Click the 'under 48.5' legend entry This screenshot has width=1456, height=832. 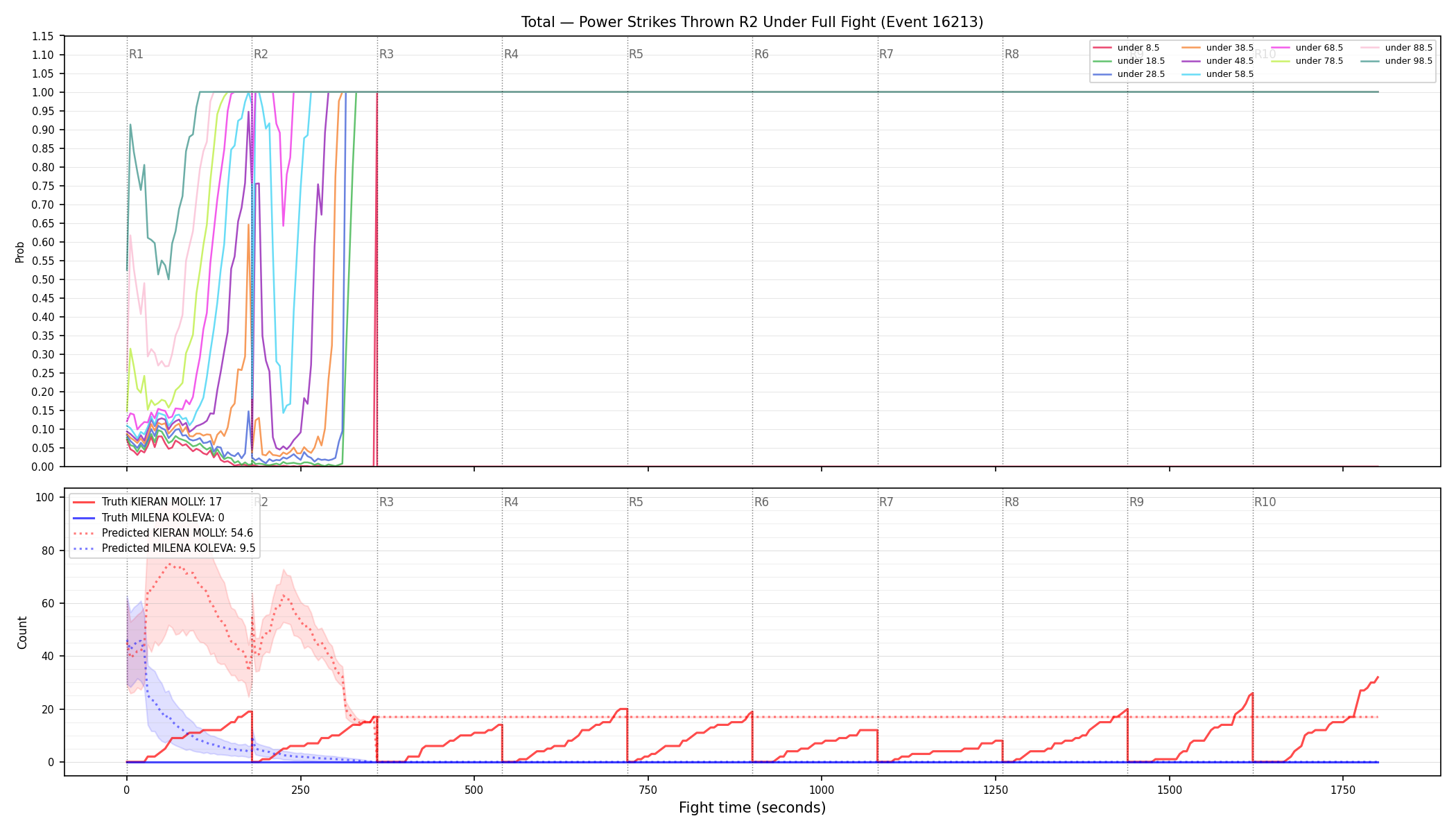[1217, 61]
